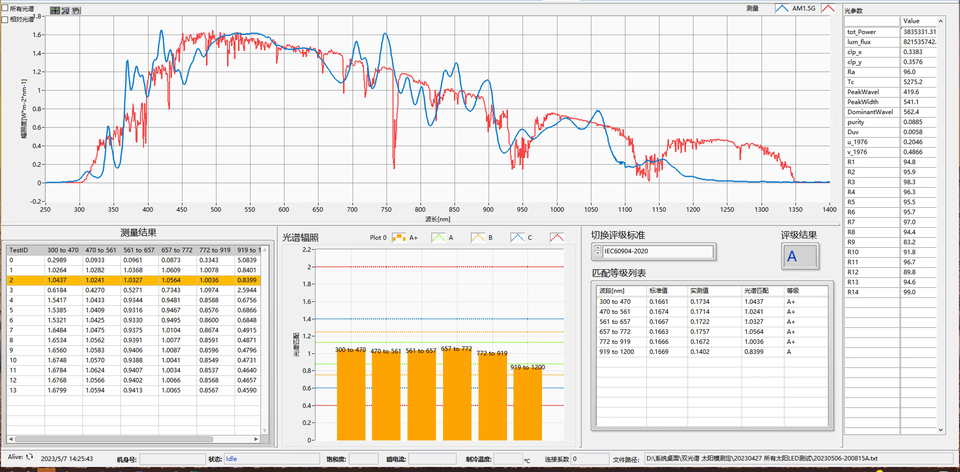Click the A+ orange bar legend icon
The width and height of the screenshot is (960, 472).
[x=398, y=237]
